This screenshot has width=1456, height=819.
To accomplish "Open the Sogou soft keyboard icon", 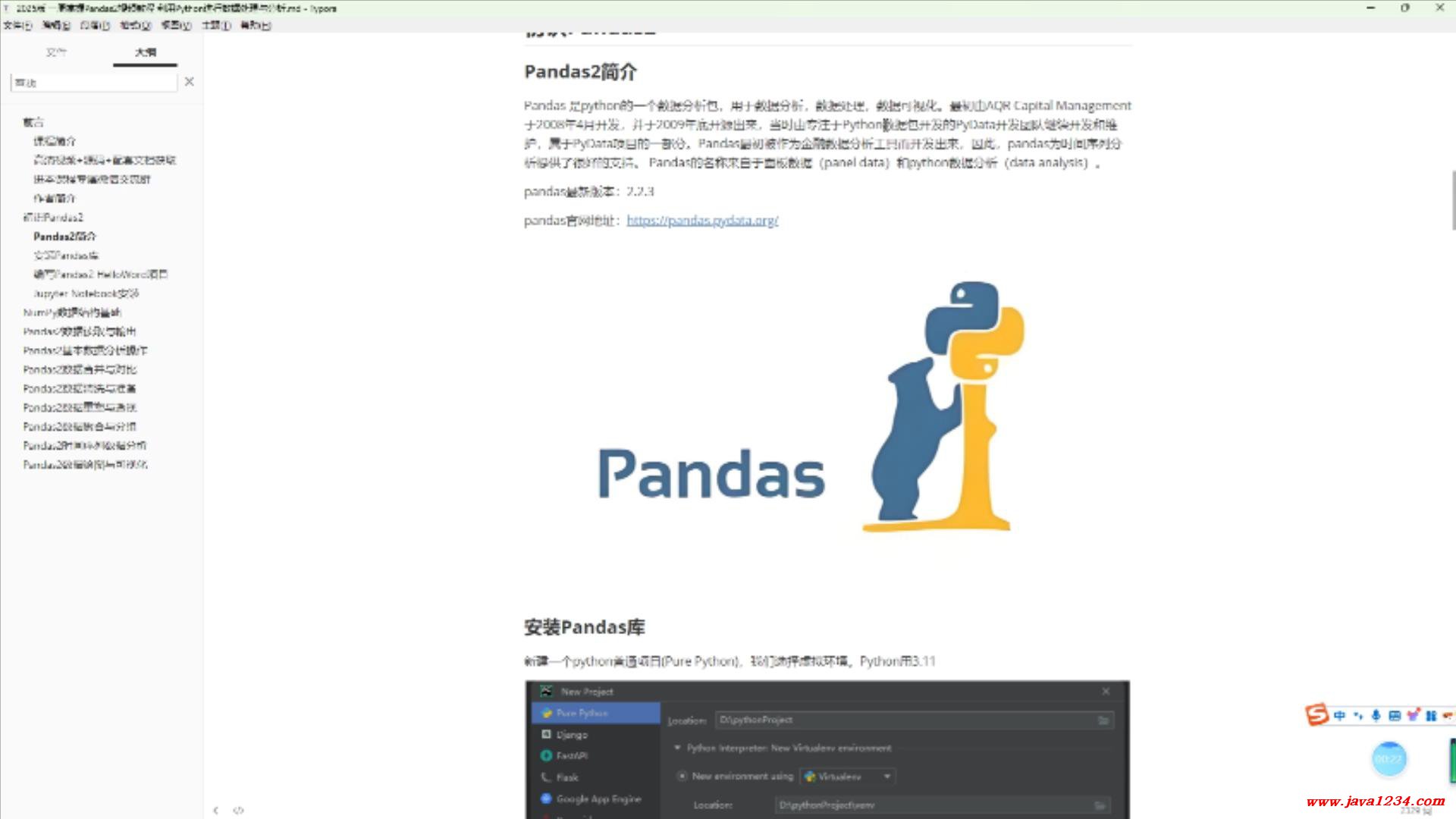I will pos(1394,715).
